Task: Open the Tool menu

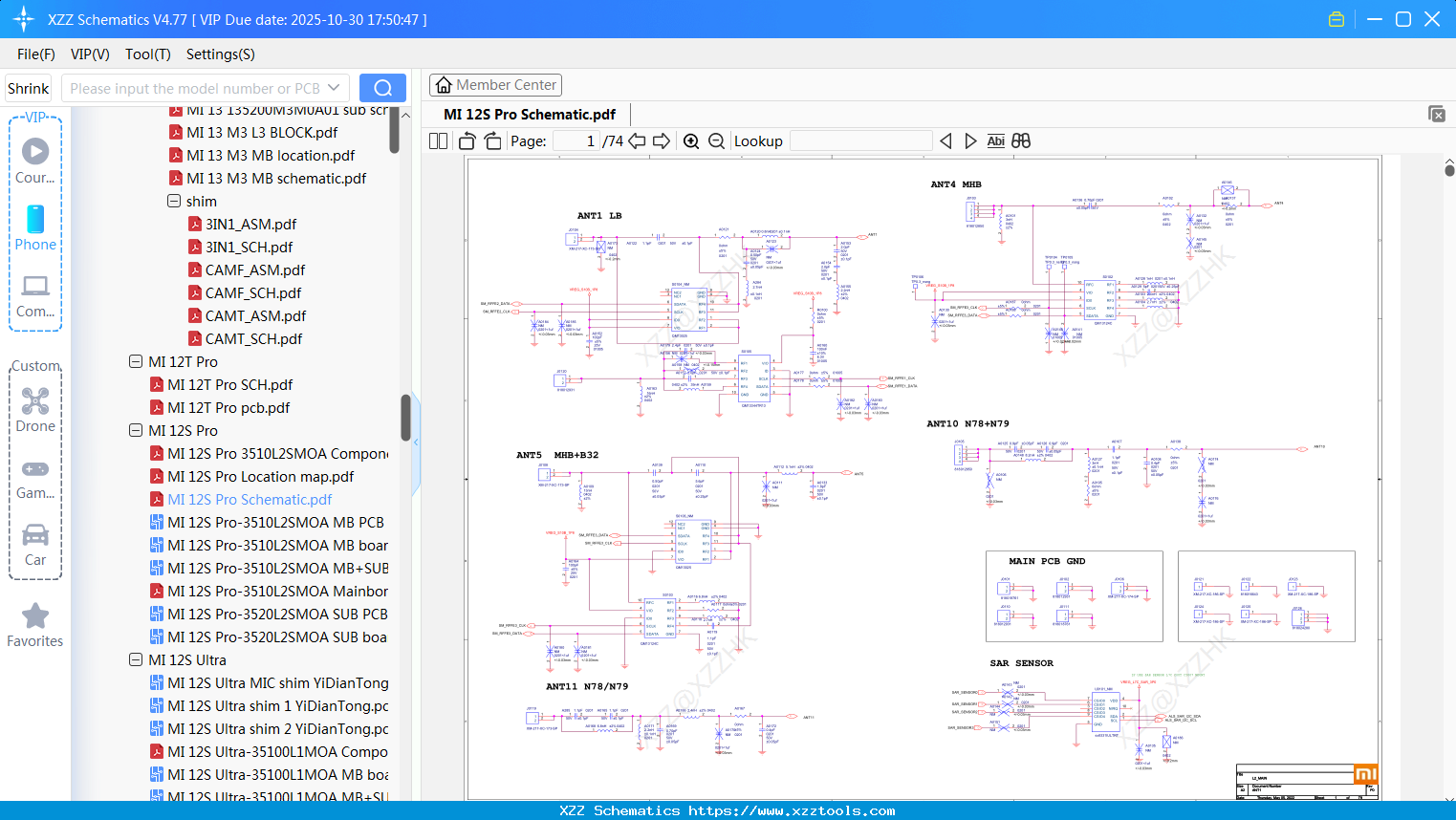Action: click(x=147, y=54)
